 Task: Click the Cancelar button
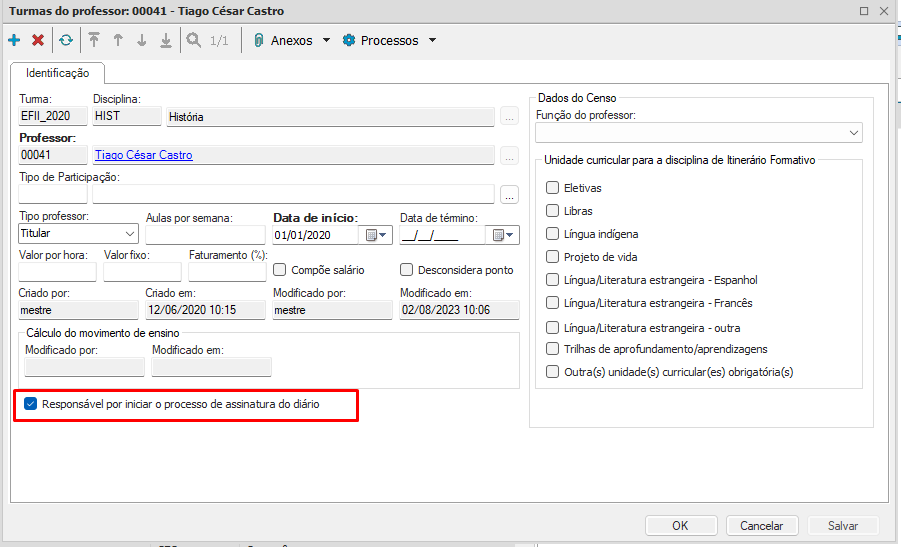tap(761, 525)
